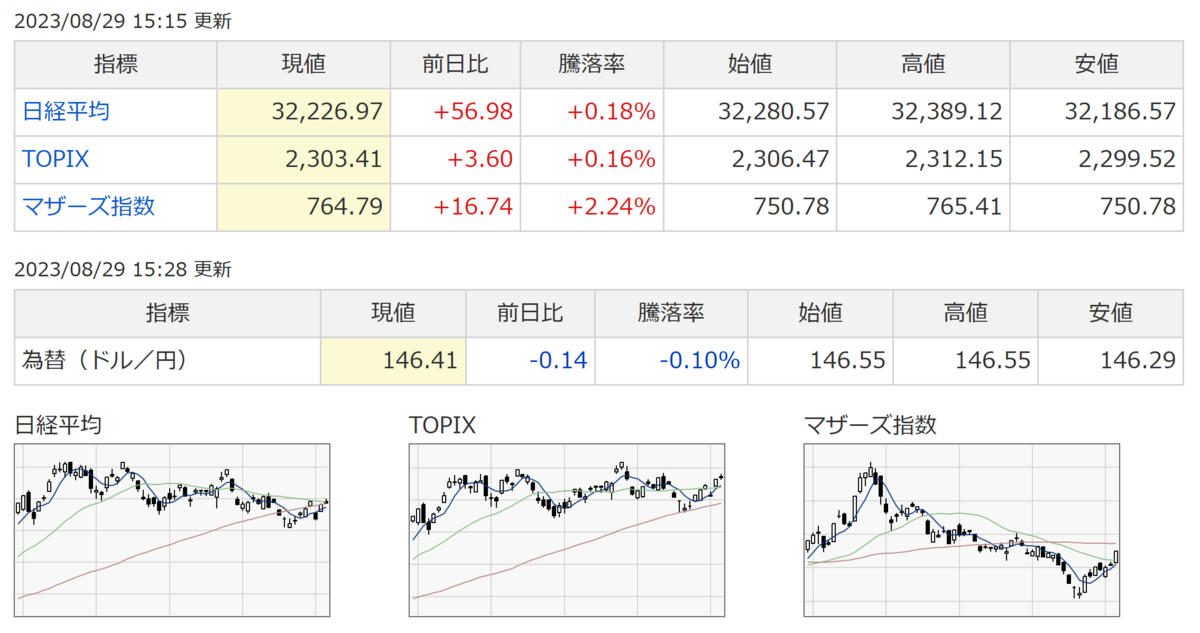Open the 日経平均 link
The height and width of the screenshot is (633, 1200).
pos(66,112)
